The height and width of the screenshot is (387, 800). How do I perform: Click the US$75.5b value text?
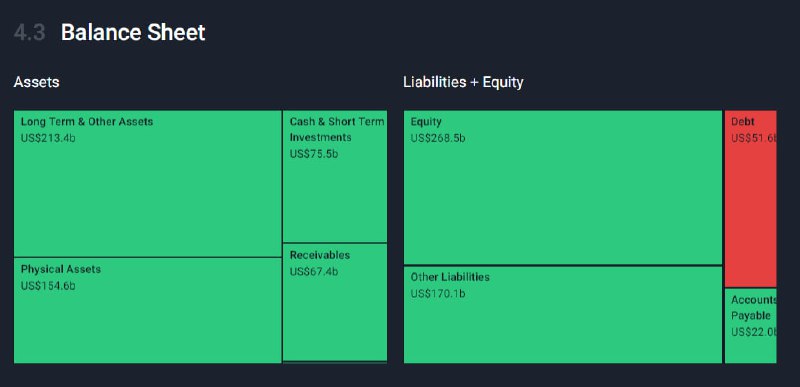314,154
